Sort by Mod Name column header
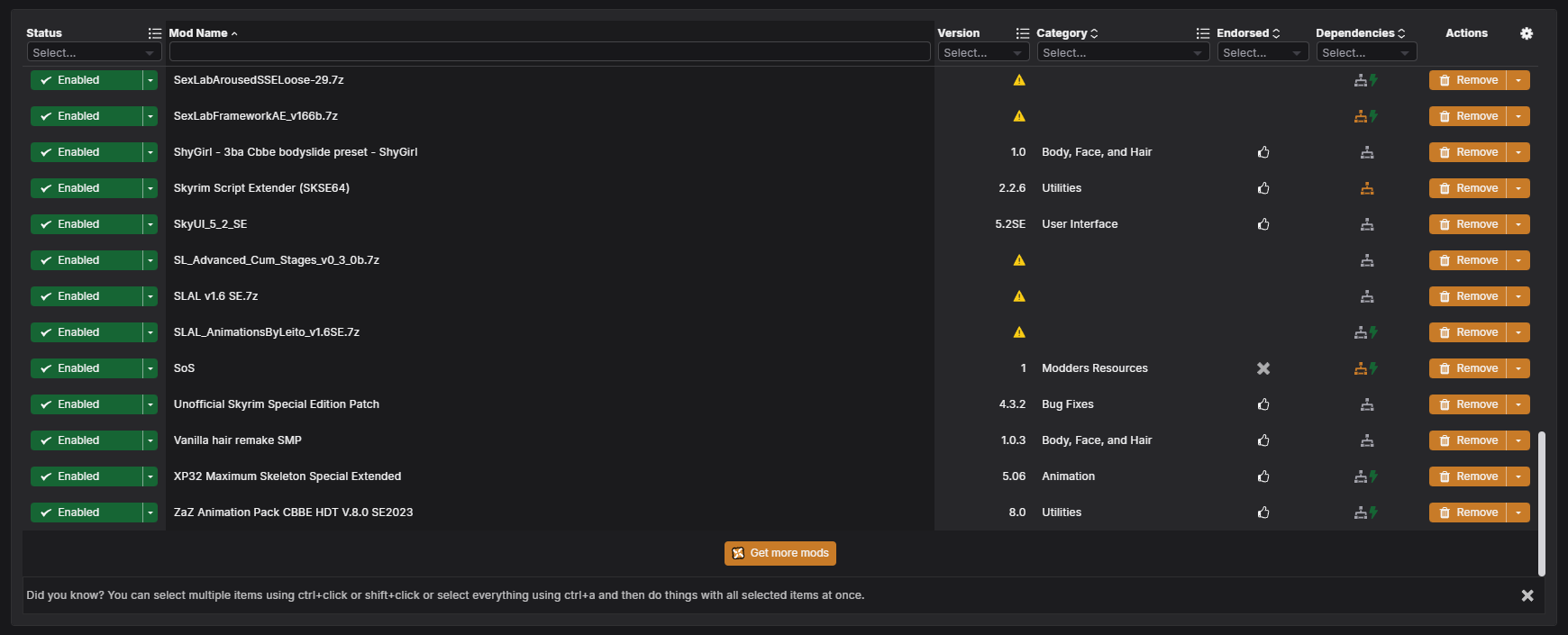Image resolution: width=1568 pixels, height=635 pixels. click(x=203, y=33)
